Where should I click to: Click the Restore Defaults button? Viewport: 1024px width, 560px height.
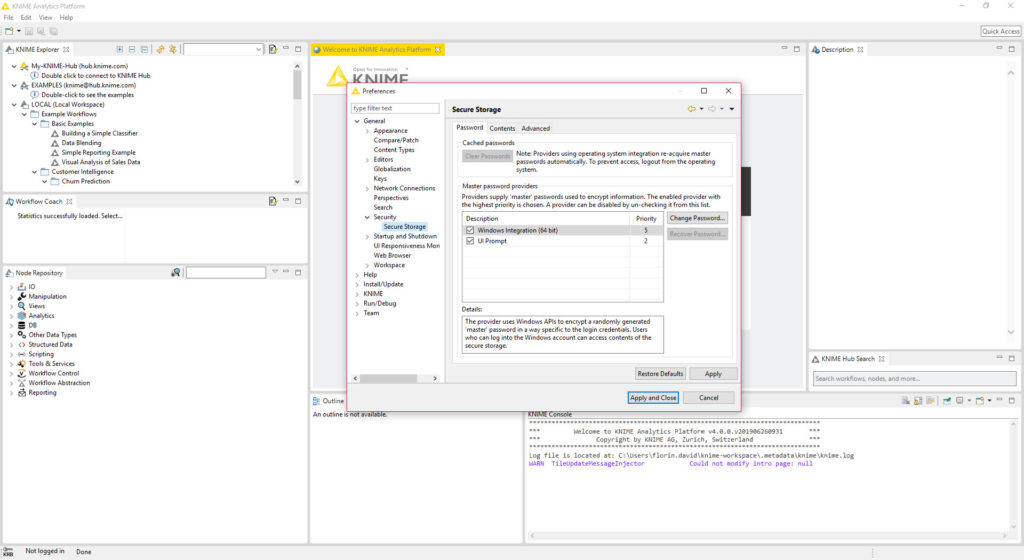[660, 373]
